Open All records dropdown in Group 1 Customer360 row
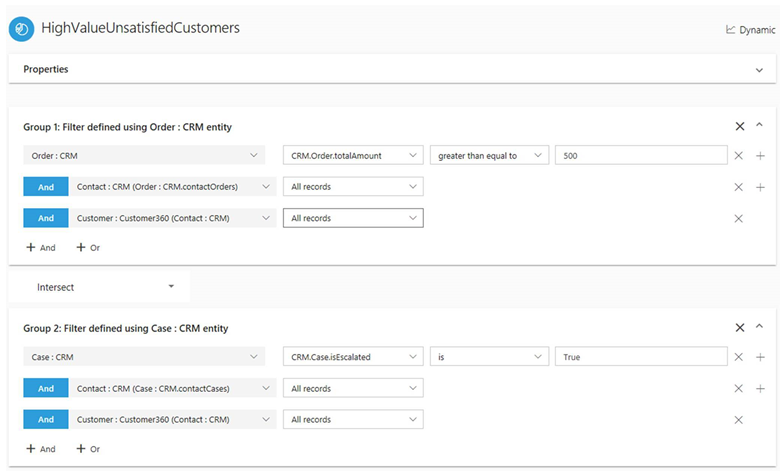This screenshot has width=782, height=471. click(353, 218)
